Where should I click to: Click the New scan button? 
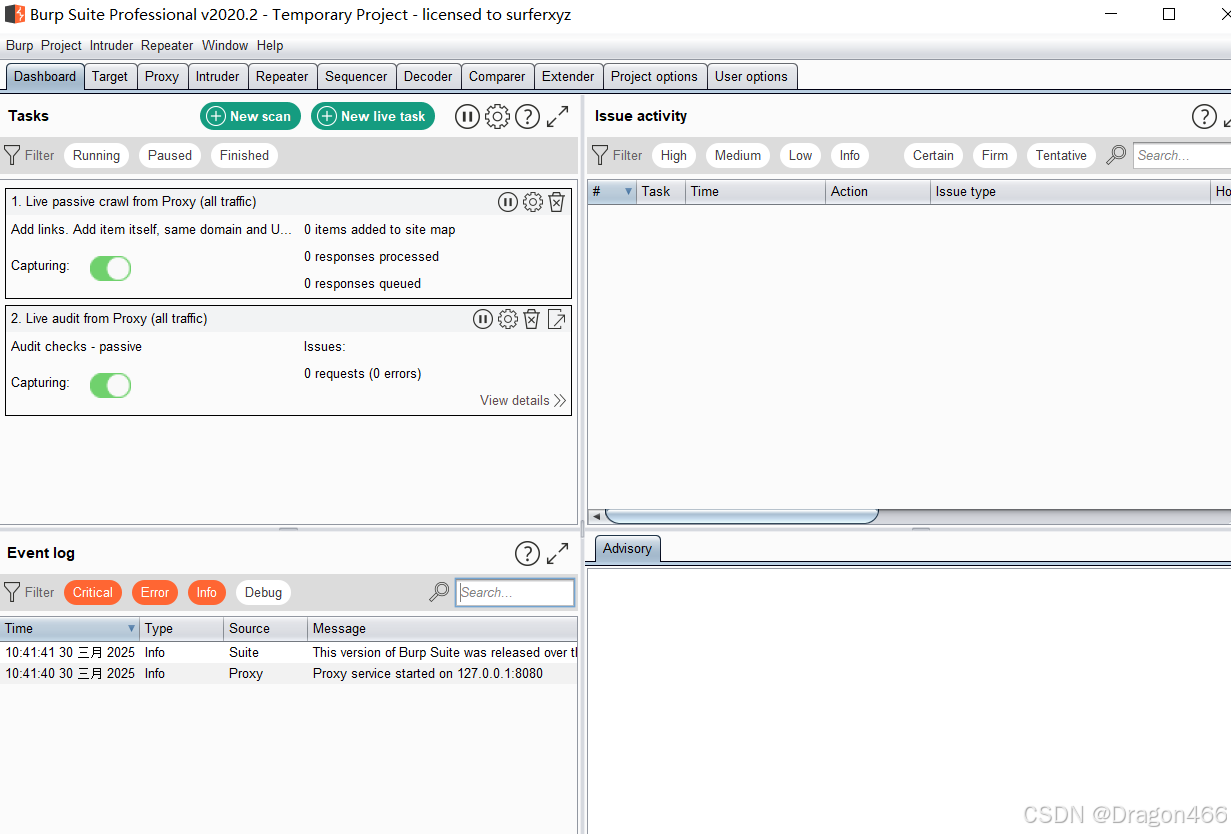[250, 116]
